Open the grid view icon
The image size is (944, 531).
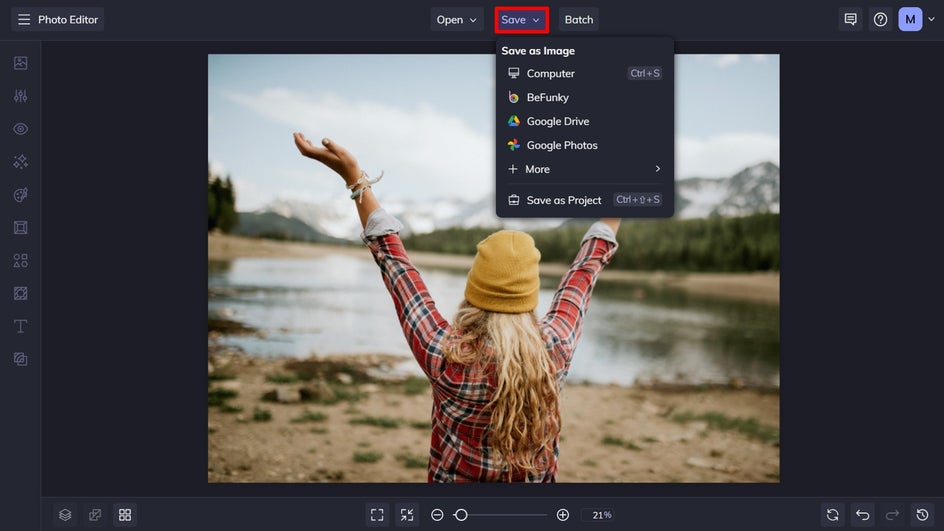click(125, 515)
